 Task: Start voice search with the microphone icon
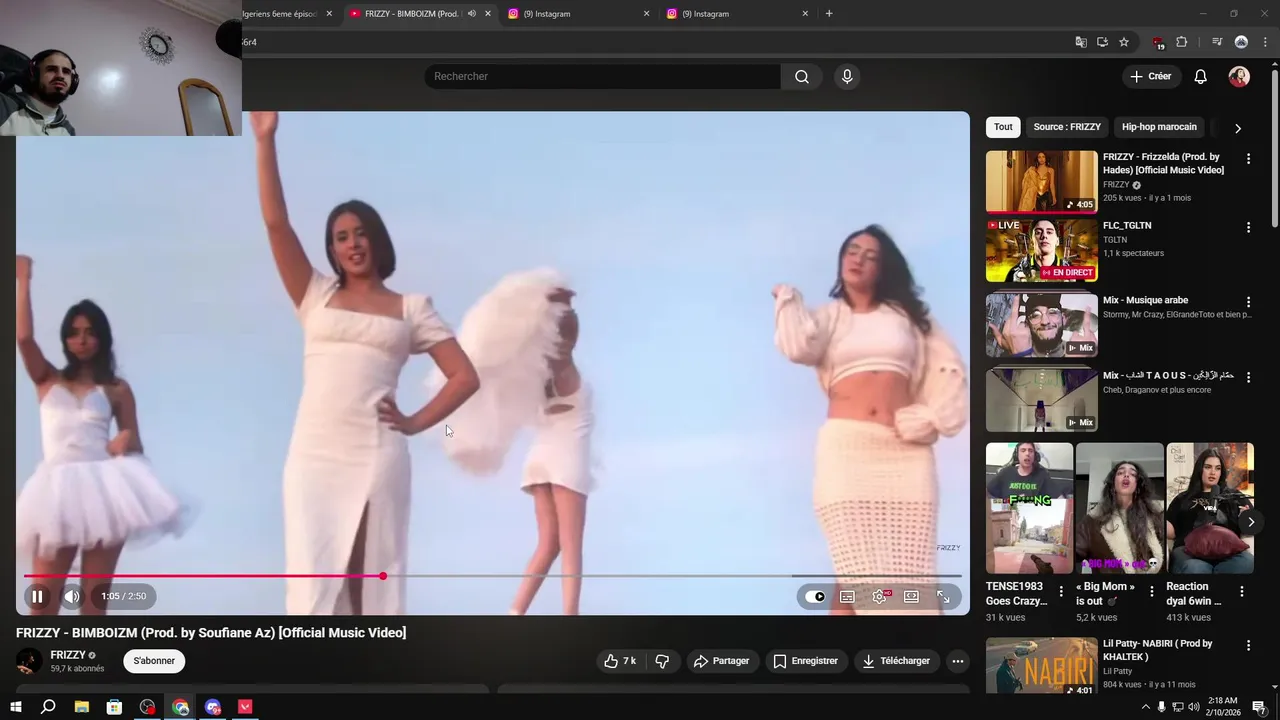[x=847, y=77]
